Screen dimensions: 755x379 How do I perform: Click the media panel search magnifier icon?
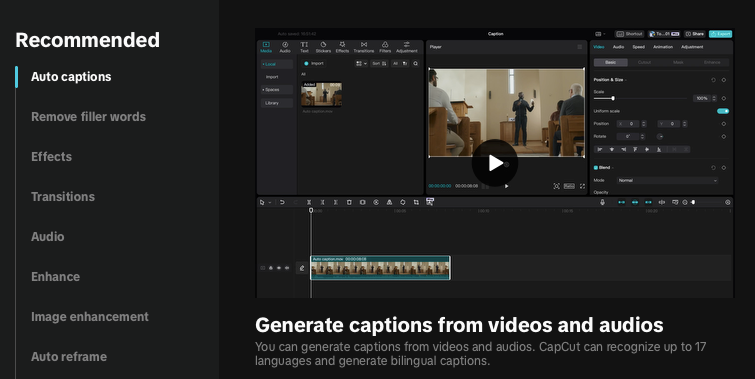point(416,64)
